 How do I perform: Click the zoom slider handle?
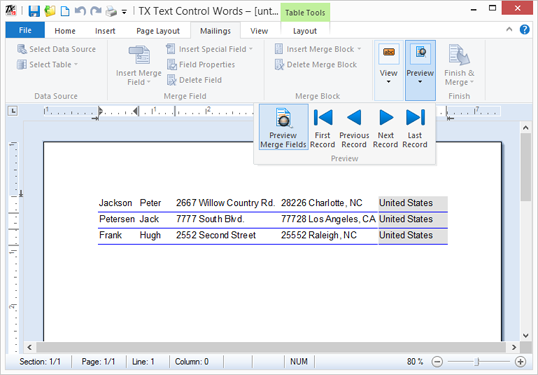477,362
